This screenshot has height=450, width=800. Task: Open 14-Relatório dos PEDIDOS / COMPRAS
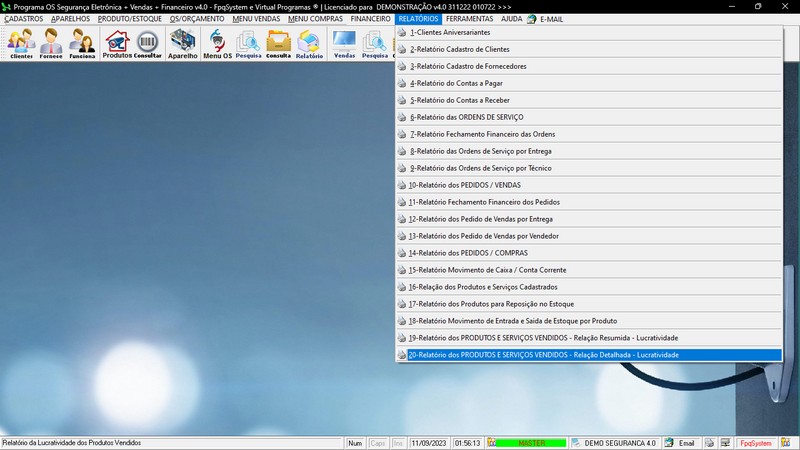pyautogui.click(x=589, y=253)
